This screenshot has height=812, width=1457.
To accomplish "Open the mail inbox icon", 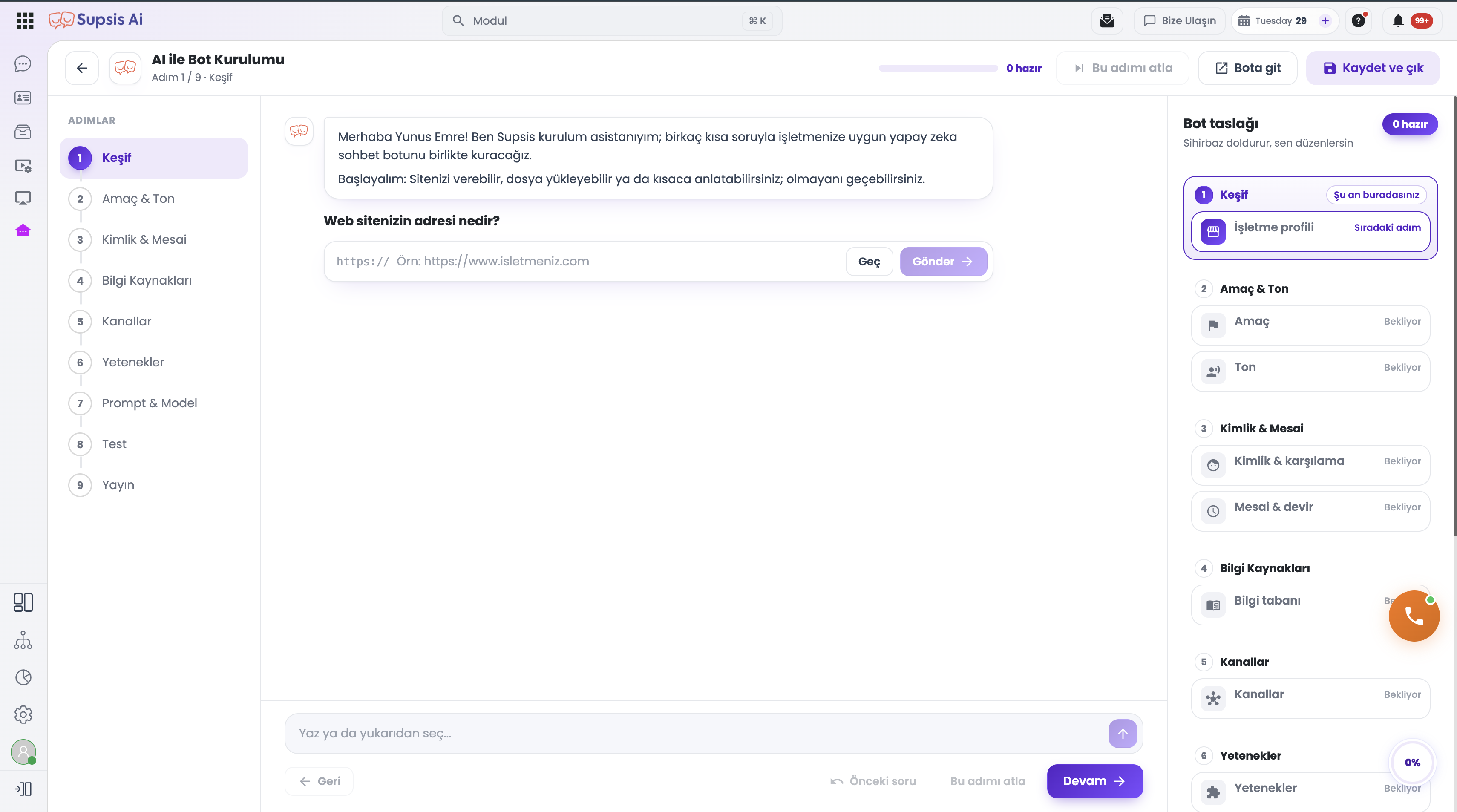I will (x=1107, y=21).
